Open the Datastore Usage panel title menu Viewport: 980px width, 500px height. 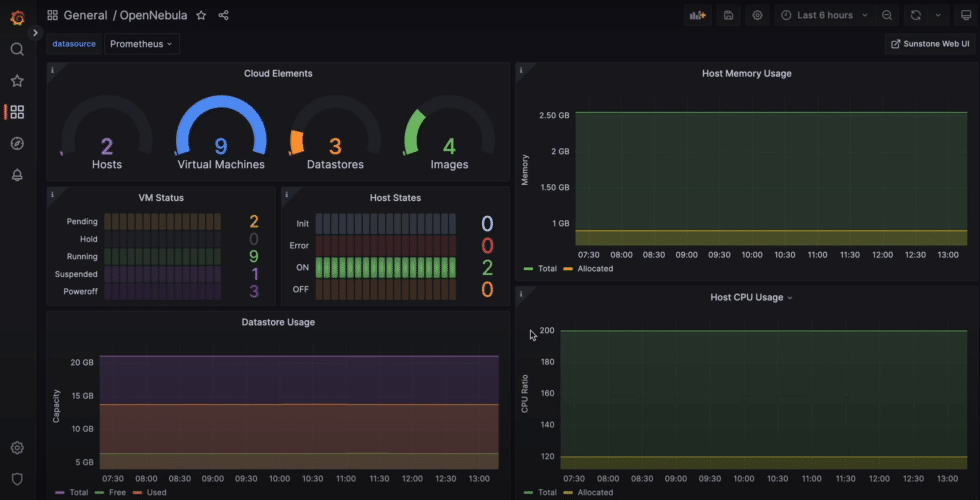[x=278, y=322]
